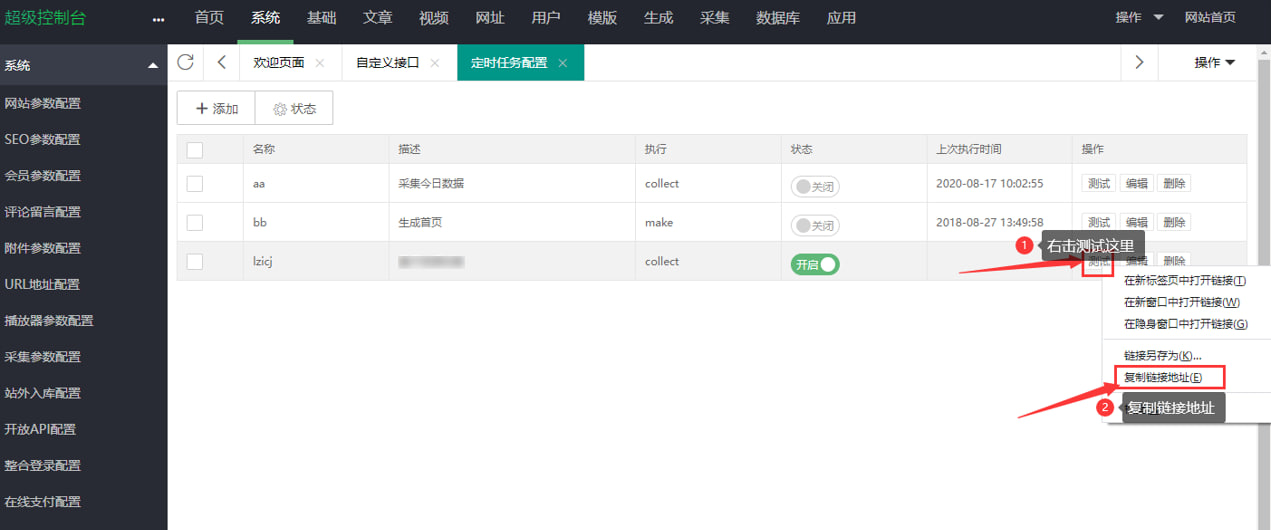
Task: Click the 添加 button with plus icon
Action: point(216,109)
